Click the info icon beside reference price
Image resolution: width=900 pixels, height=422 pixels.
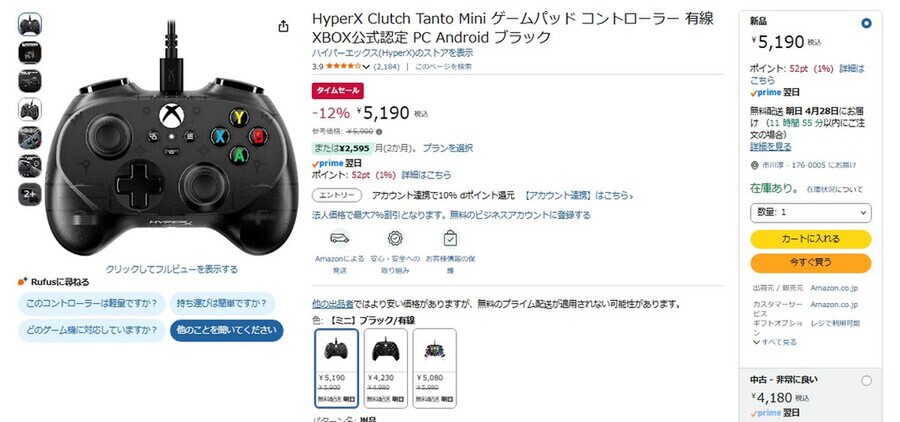coord(379,131)
